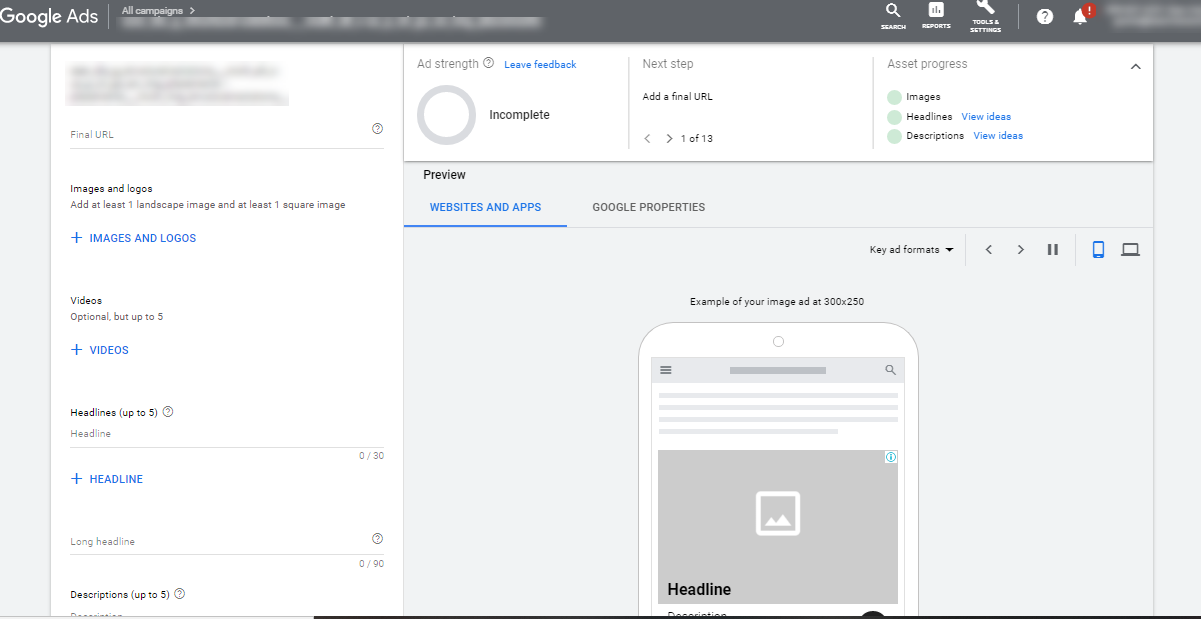
Task: Open the Reports icon
Action: click(936, 15)
